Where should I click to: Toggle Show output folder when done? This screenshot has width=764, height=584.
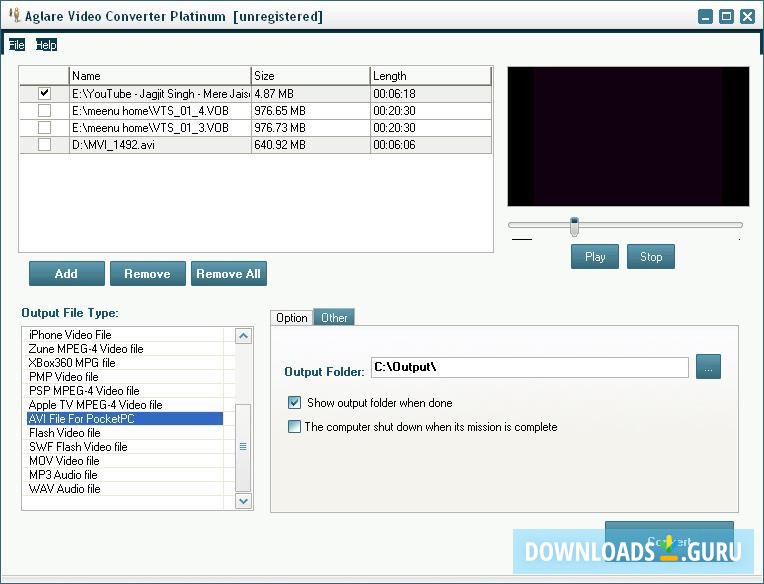coord(294,402)
